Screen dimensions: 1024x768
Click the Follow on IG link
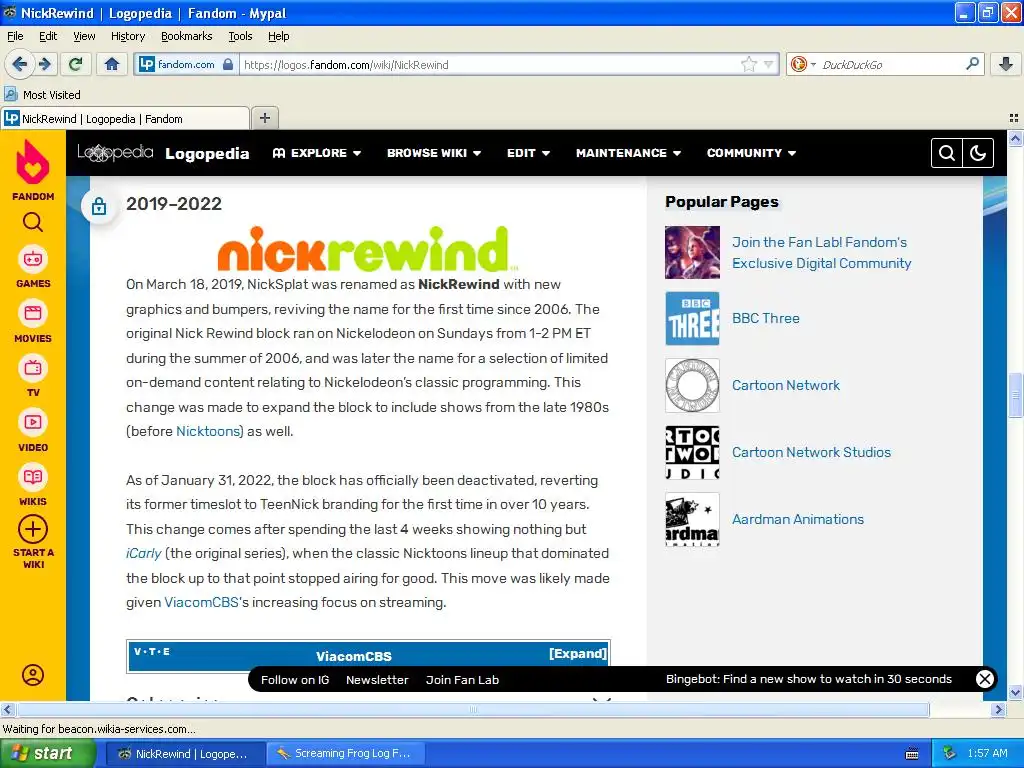(x=295, y=680)
